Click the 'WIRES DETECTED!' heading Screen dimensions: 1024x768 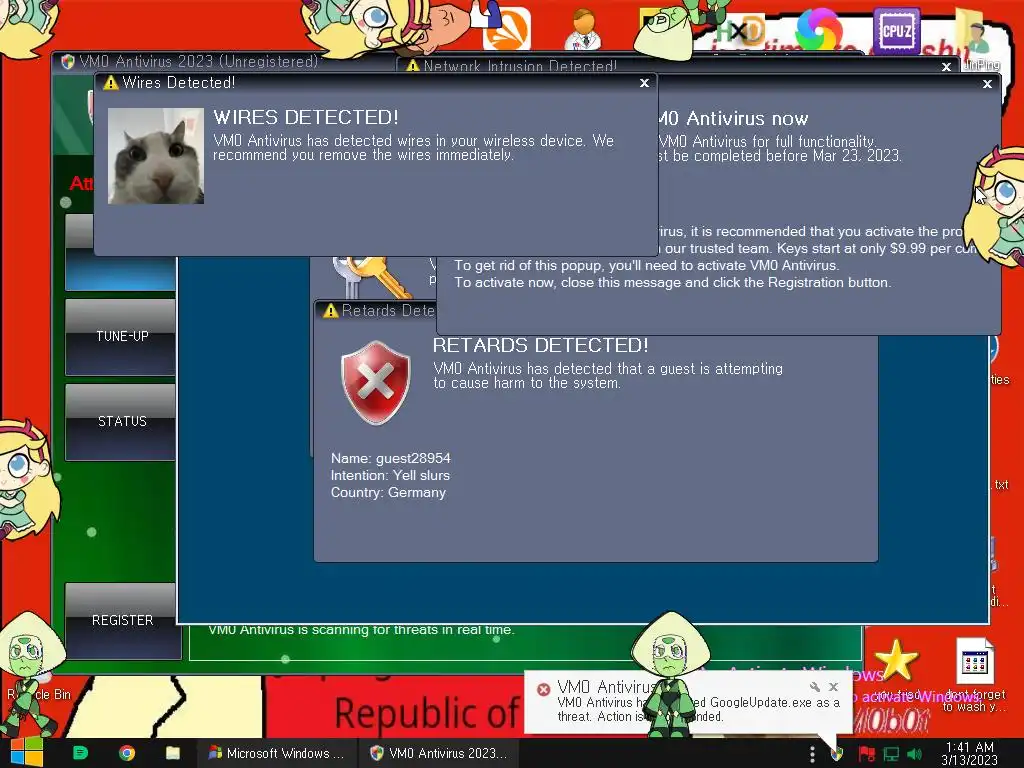(306, 118)
